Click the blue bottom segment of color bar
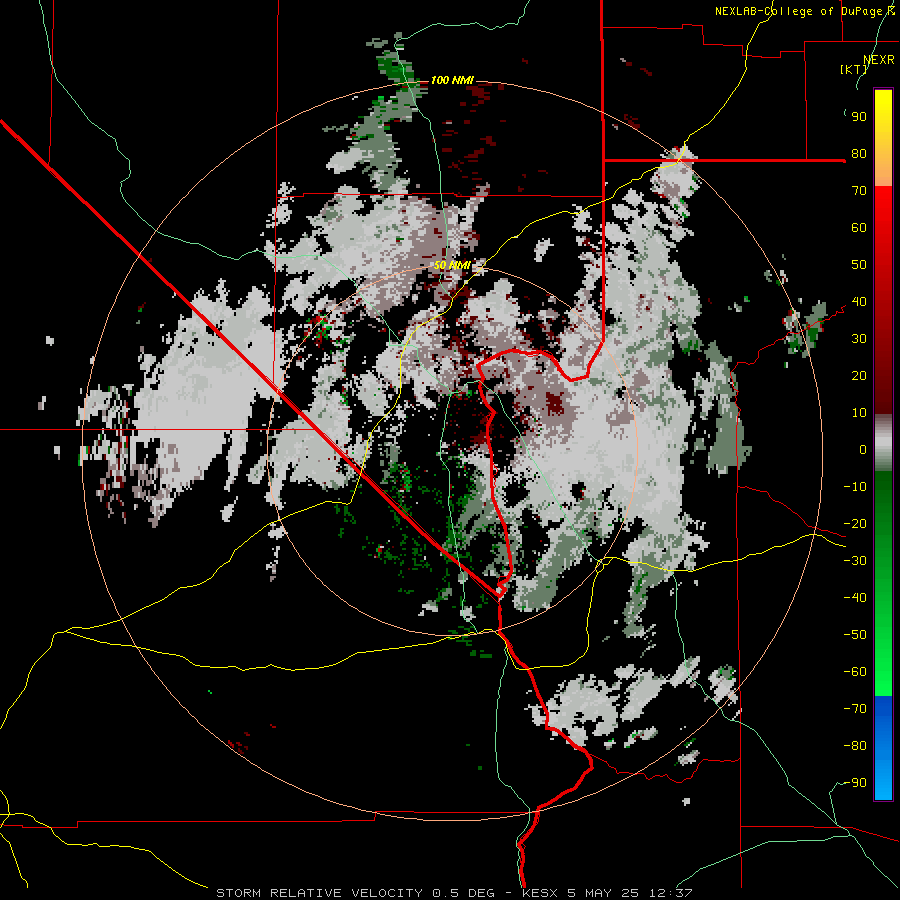900x900 pixels. pos(883,747)
